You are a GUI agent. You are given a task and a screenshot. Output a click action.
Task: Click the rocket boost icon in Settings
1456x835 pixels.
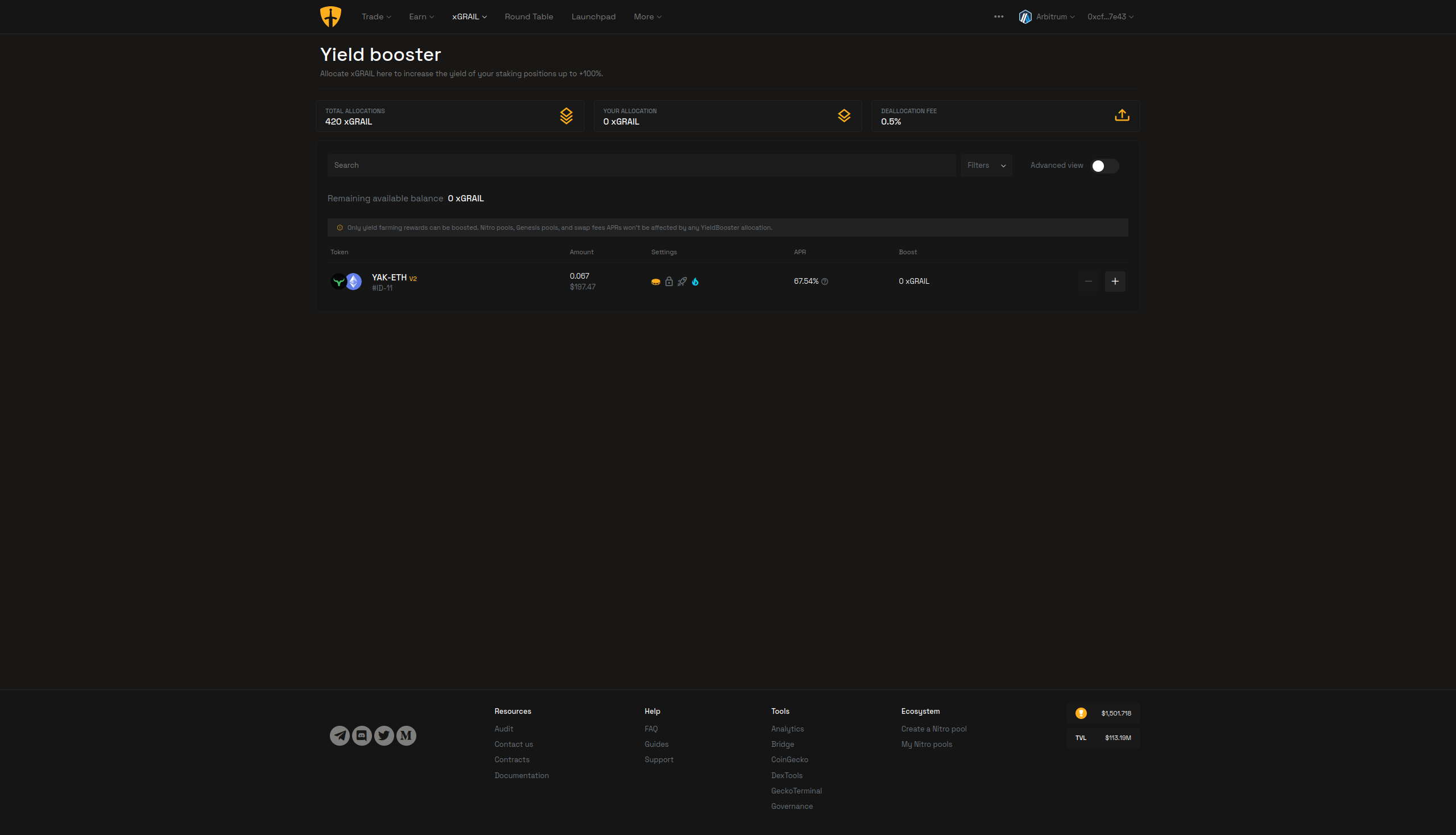pos(682,282)
